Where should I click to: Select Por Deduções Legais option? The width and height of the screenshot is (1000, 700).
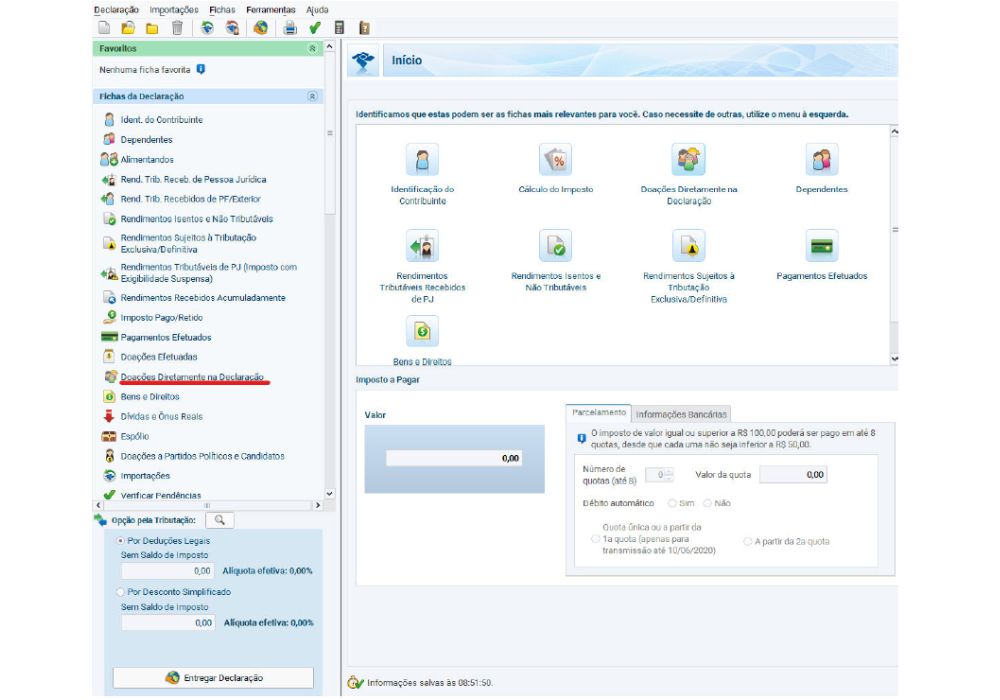[x=121, y=540]
